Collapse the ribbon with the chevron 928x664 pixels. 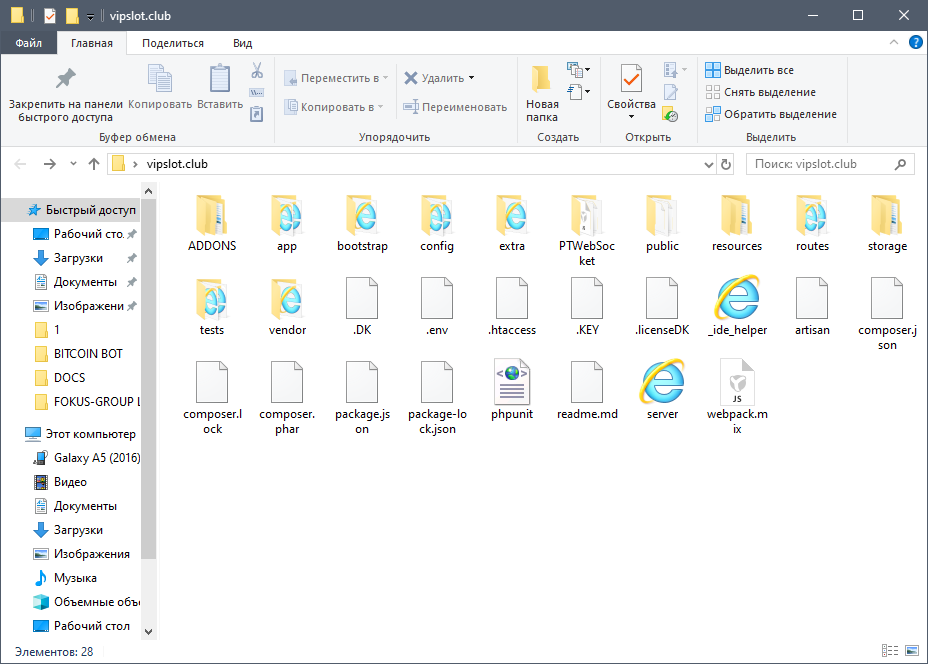pyautogui.click(x=894, y=43)
